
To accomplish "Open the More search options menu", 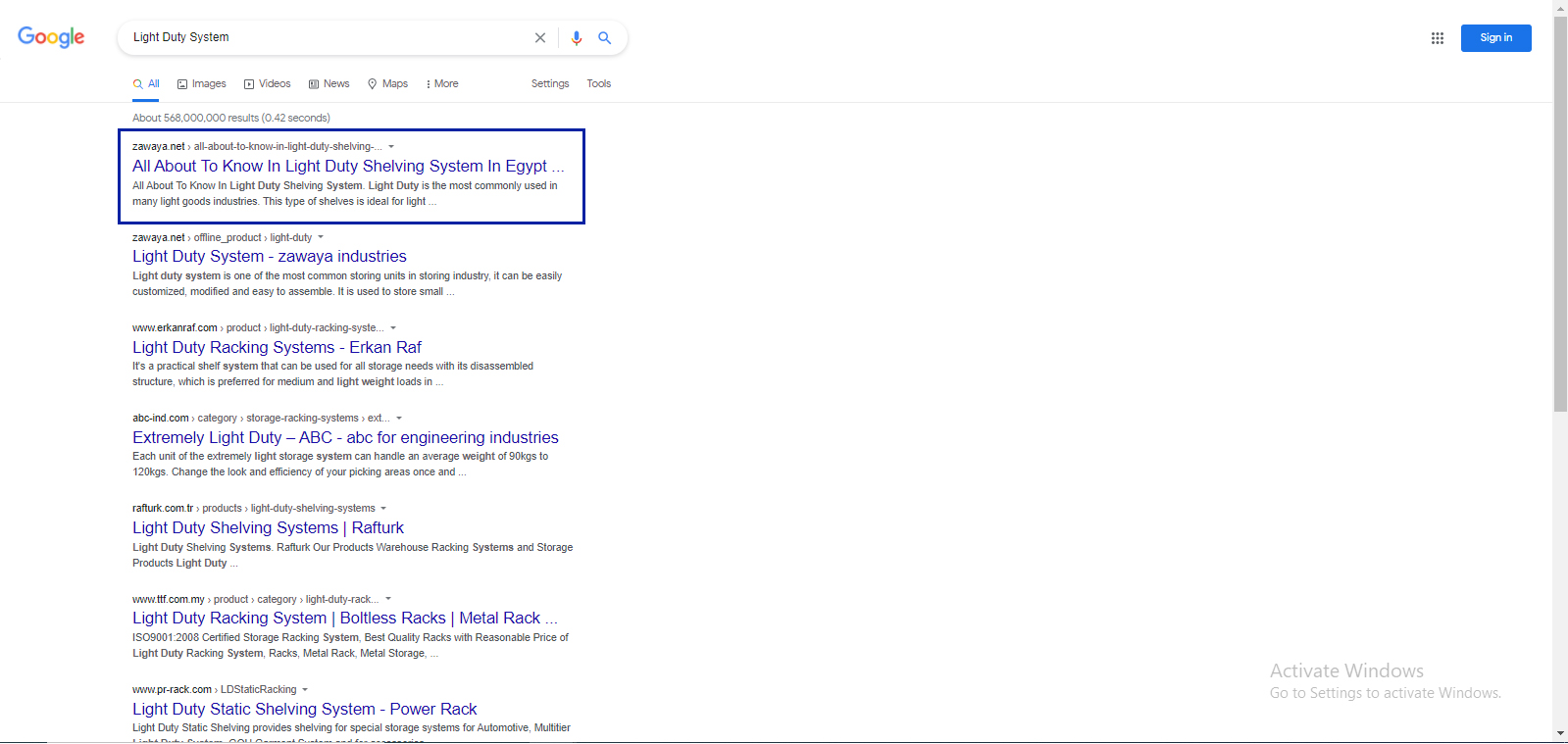I will (442, 84).
